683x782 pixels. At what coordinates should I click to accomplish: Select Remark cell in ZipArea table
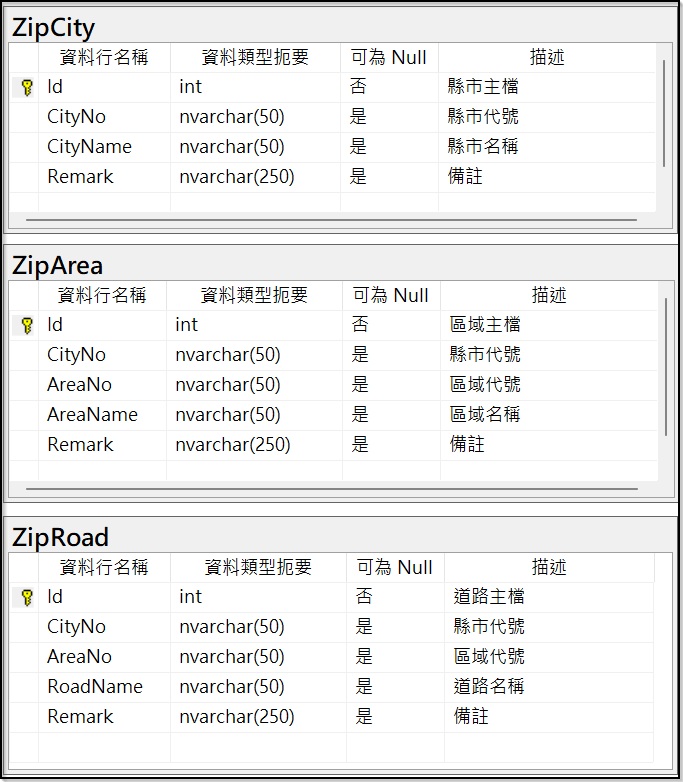coord(102,445)
